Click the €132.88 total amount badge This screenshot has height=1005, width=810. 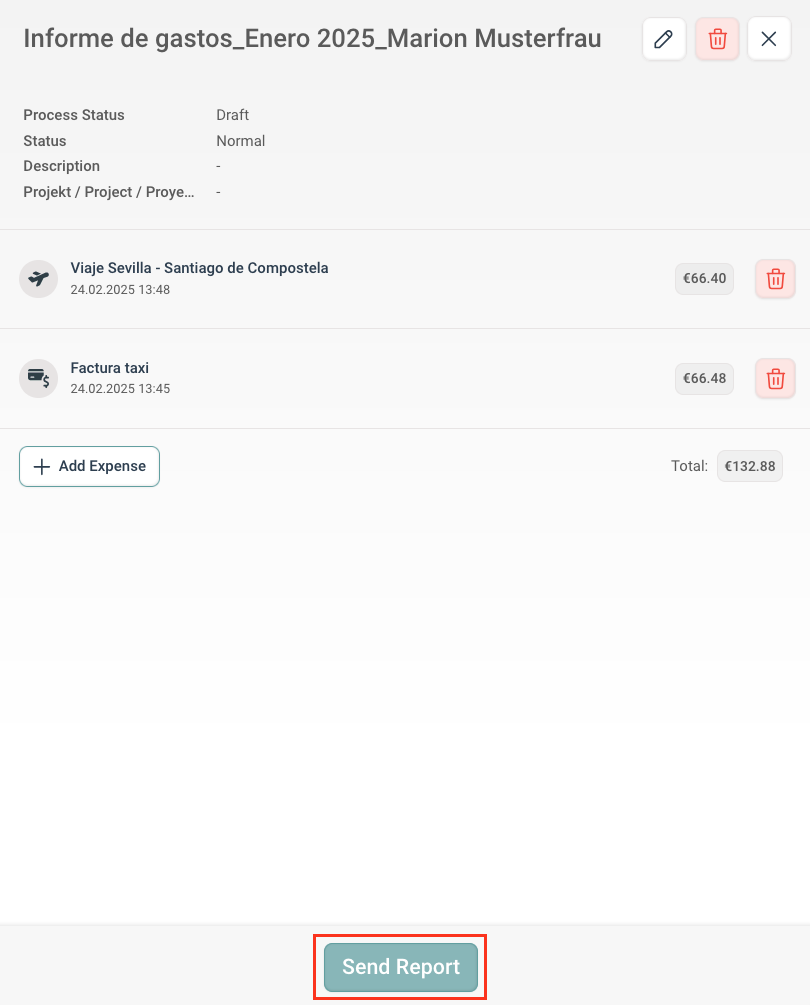749,466
